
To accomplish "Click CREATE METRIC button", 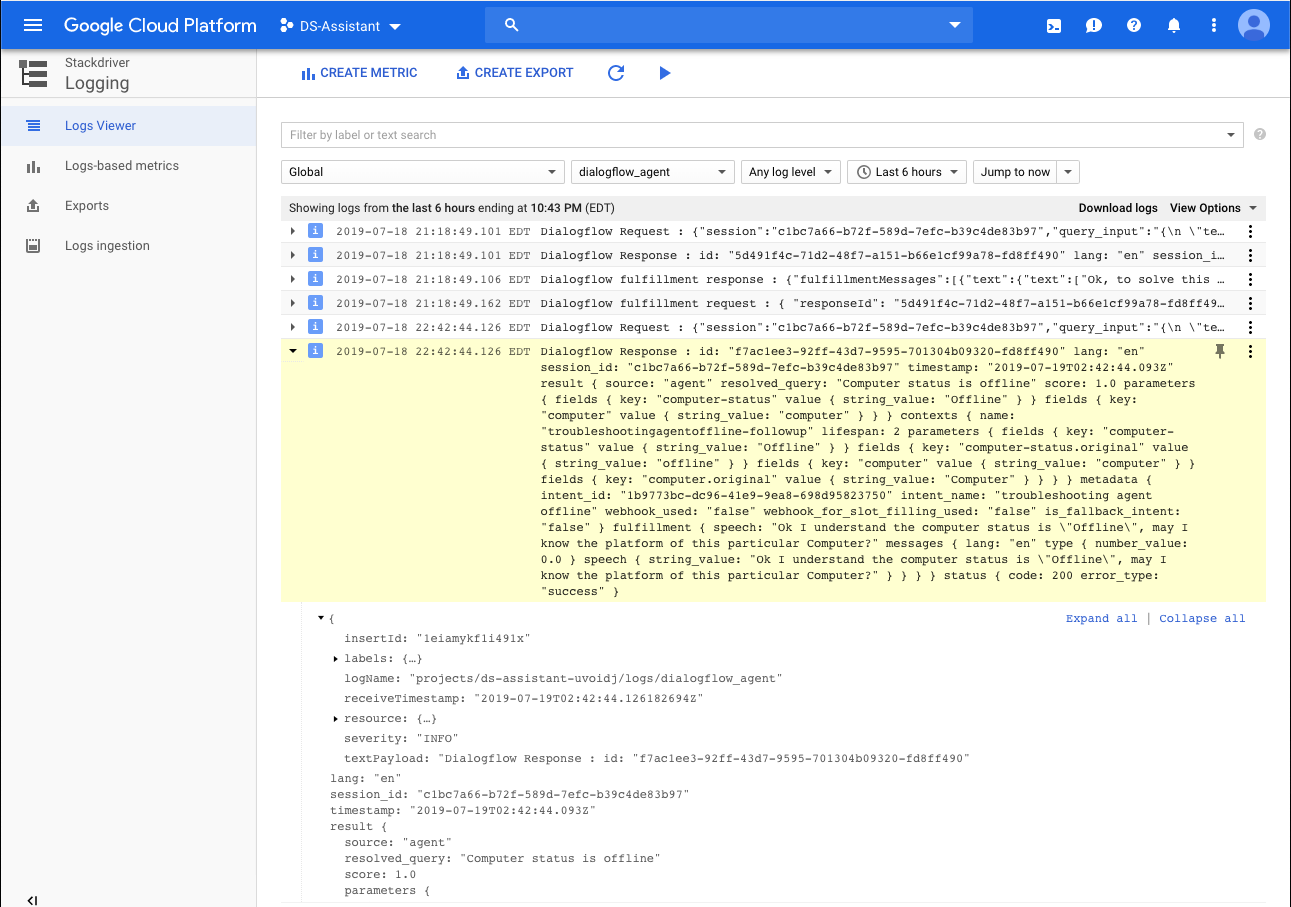I will coord(359,73).
